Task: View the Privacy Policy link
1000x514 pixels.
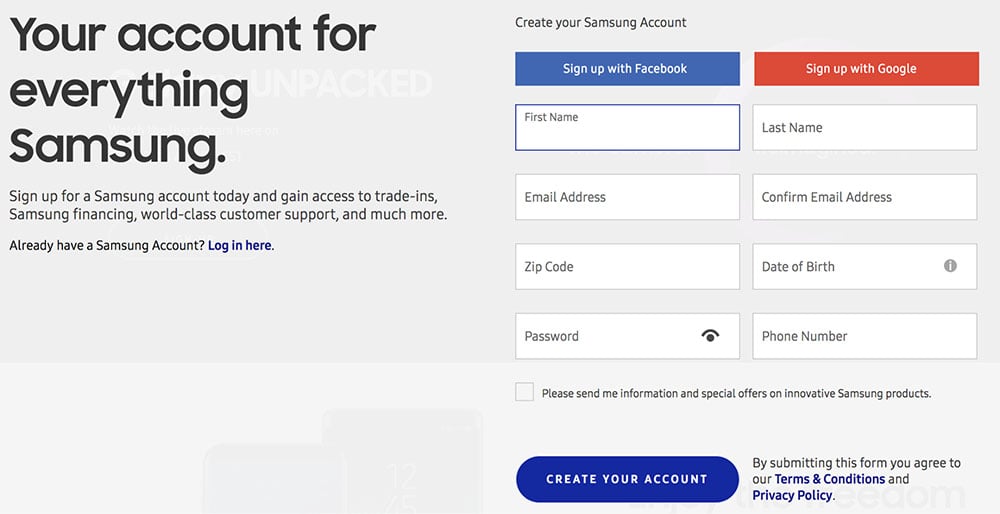Action: (792, 496)
